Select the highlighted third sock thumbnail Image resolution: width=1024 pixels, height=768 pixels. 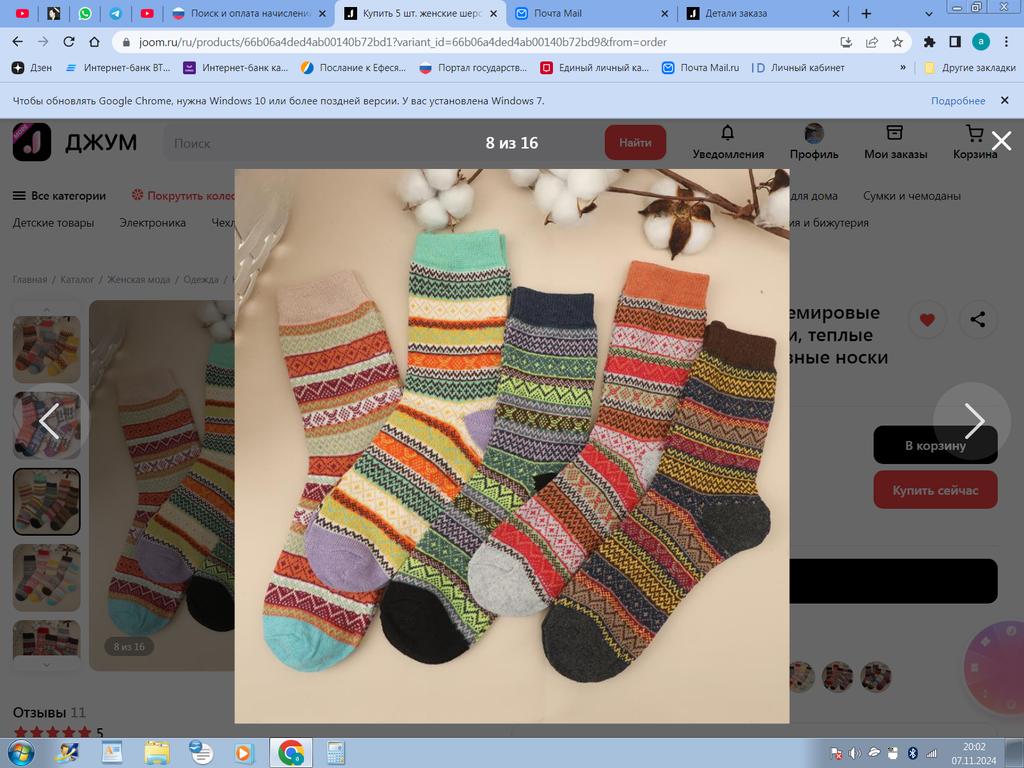[x=47, y=502]
